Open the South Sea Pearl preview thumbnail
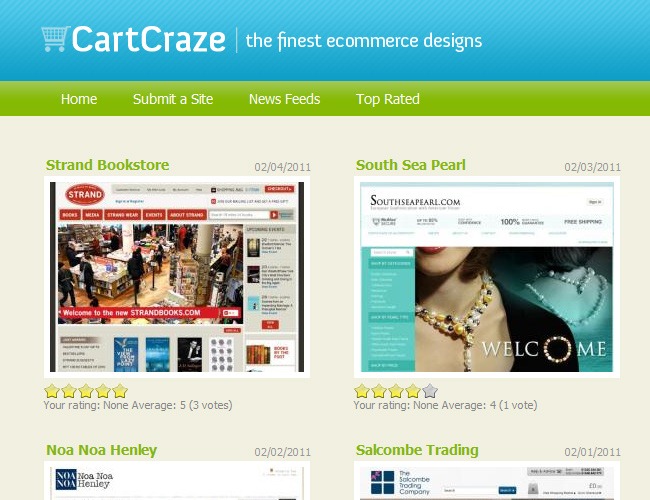The height and width of the screenshot is (500, 650). click(487, 277)
